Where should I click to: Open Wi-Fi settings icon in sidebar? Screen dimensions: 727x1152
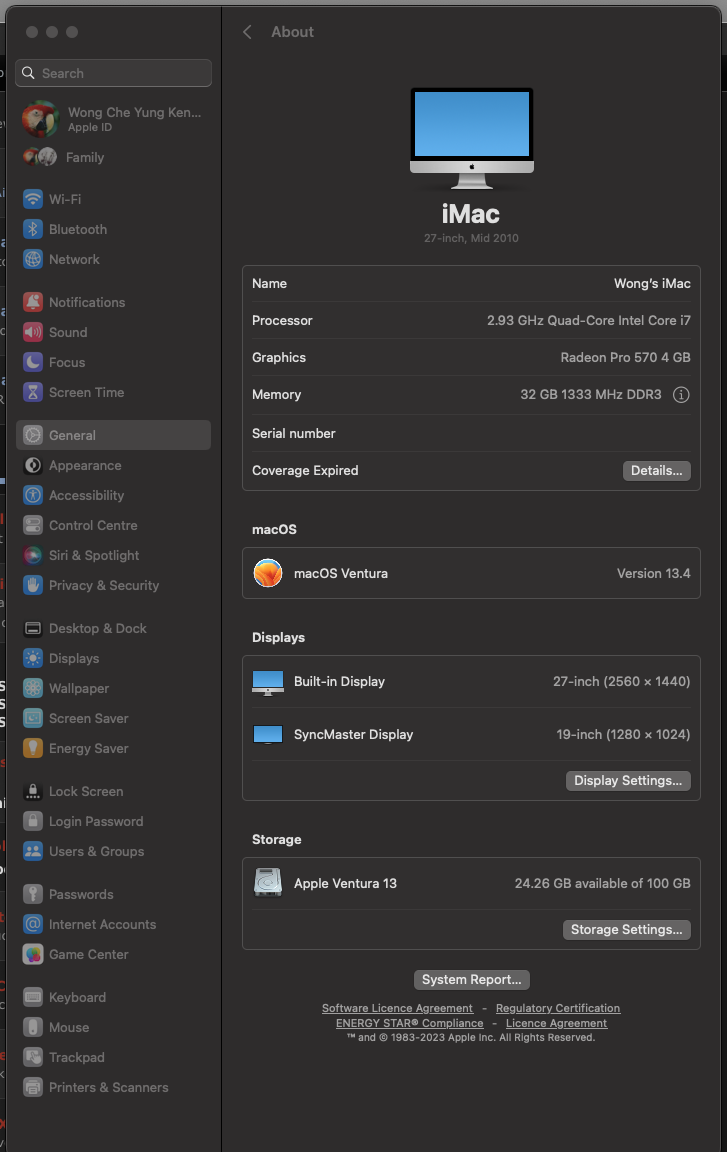[32, 199]
